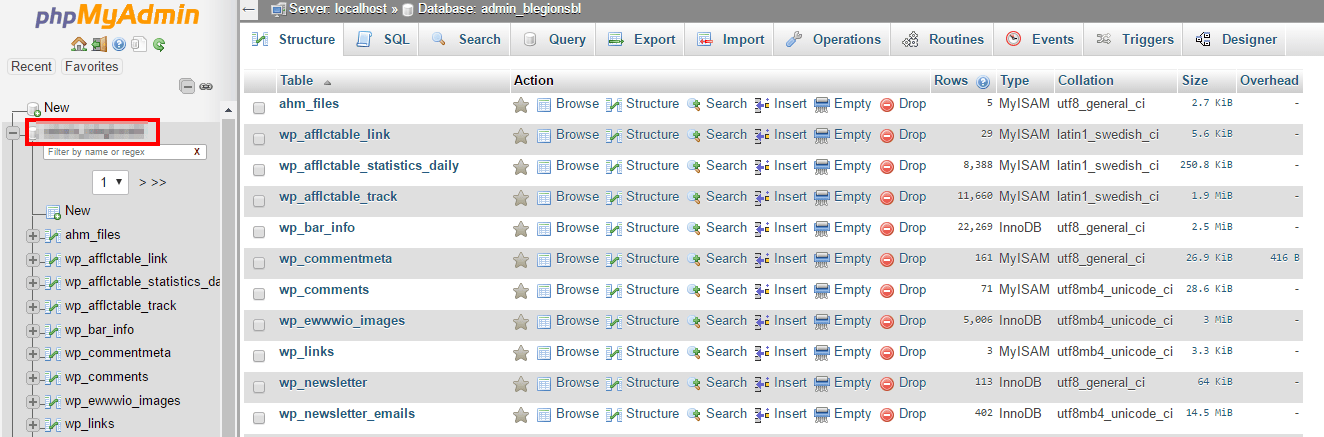Click Empty icon for wp_ewwwio_images
Screen dimensions: 1324x437
(x=822, y=321)
